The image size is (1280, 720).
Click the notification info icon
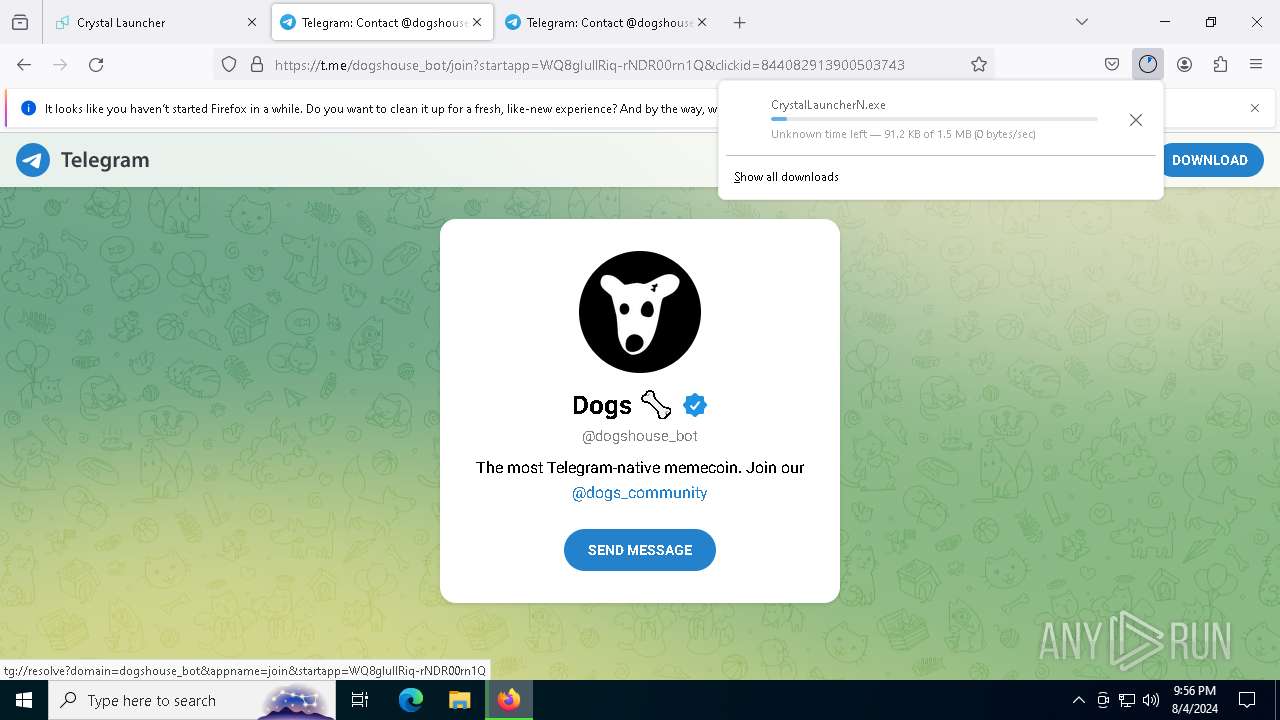[28, 108]
